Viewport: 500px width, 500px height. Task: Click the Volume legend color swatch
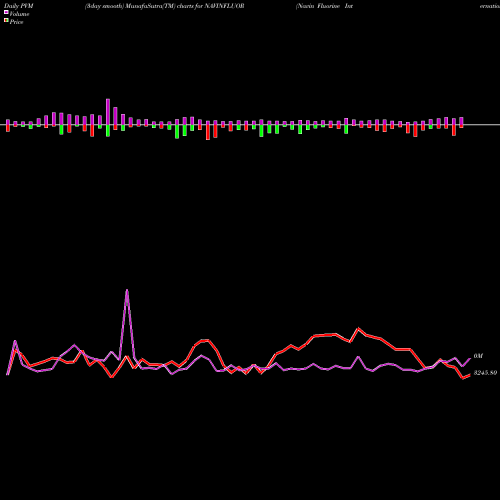6,12
